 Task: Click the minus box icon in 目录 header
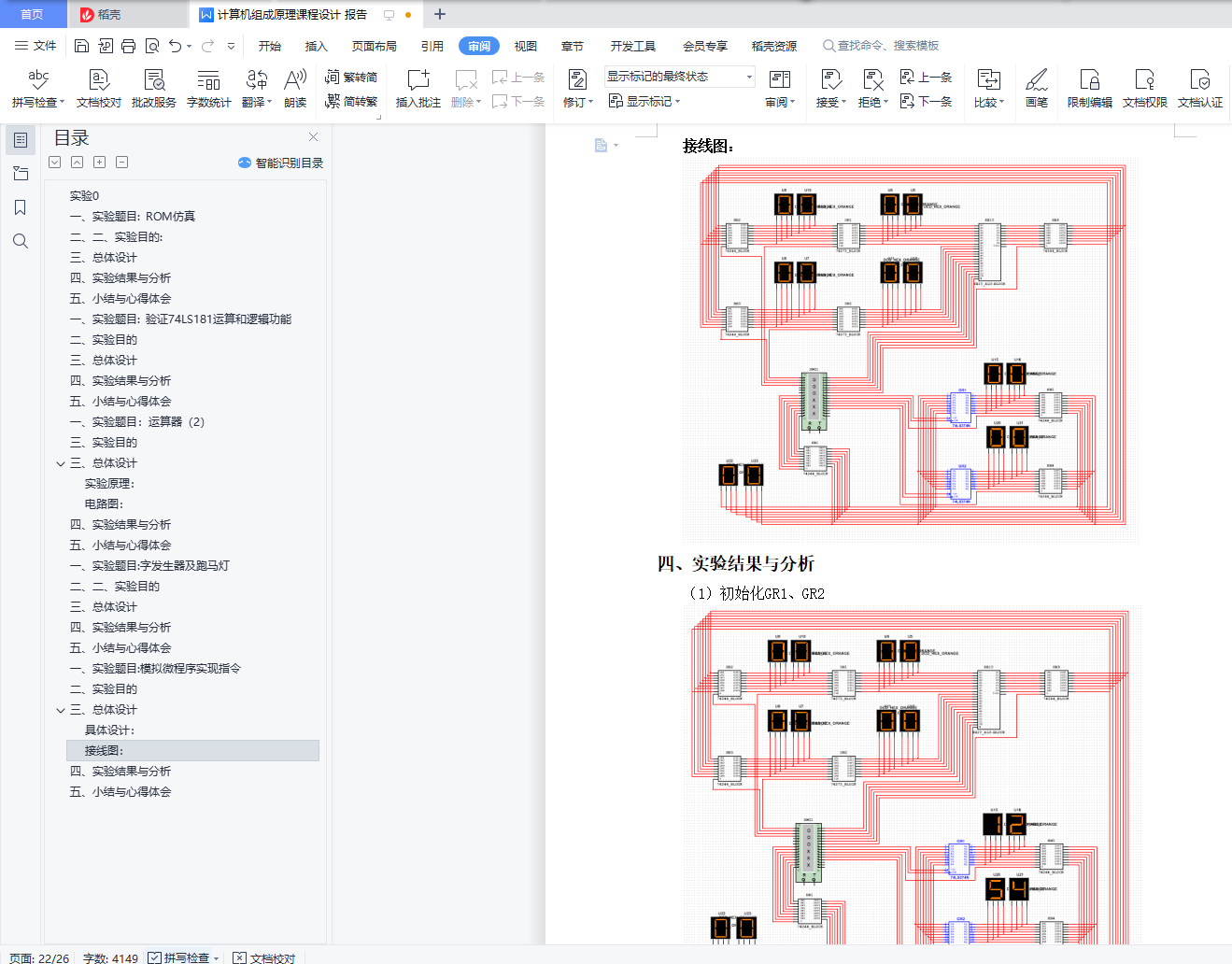click(122, 163)
